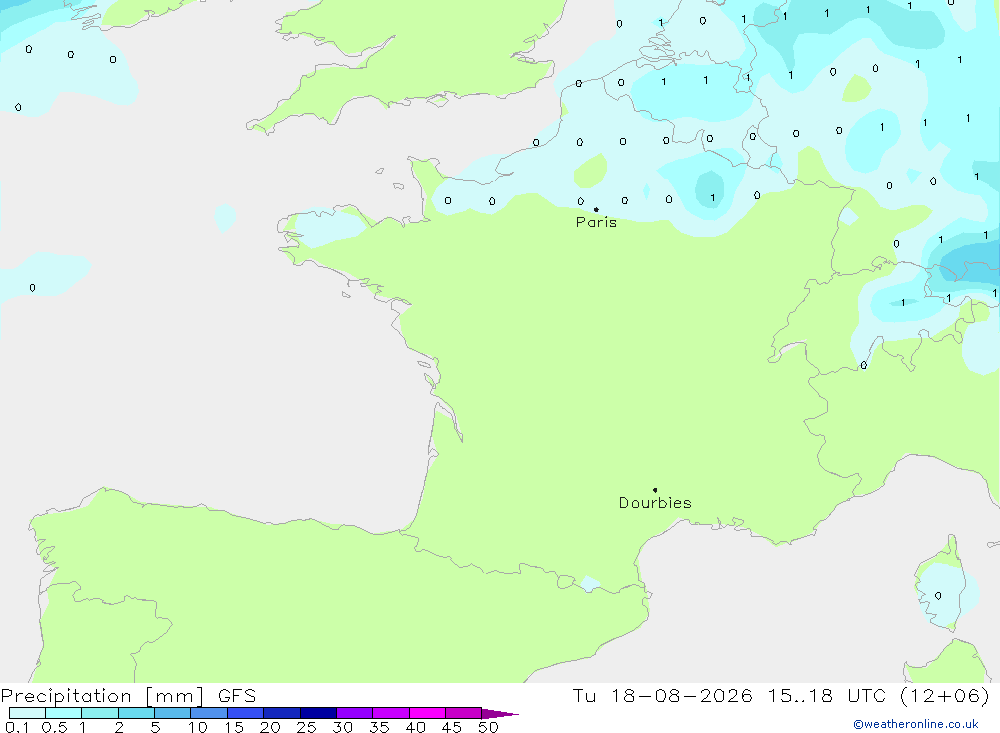1000x733 pixels.
Task: Click the 15..18 UTC time range
Action: 827,696
